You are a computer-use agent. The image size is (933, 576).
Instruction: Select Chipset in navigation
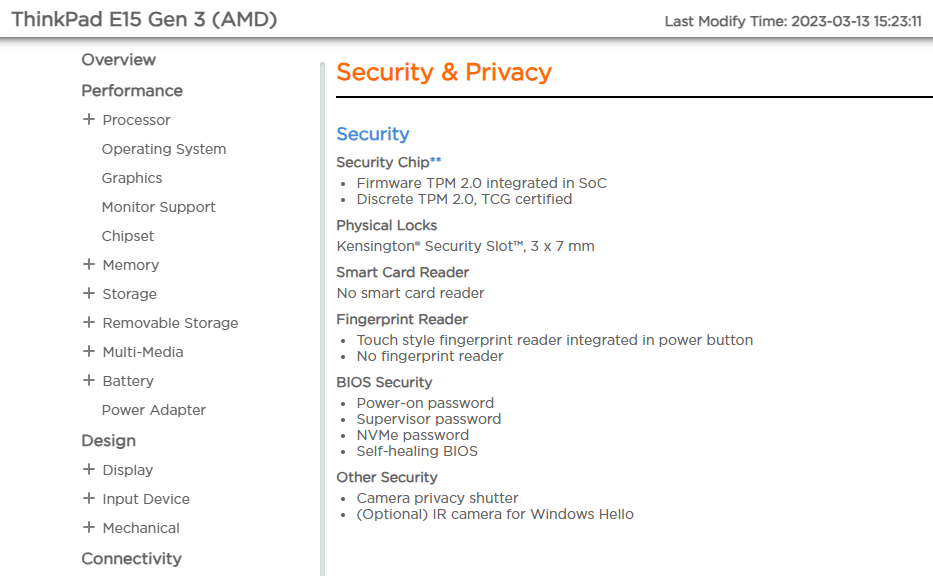point(128,236)
